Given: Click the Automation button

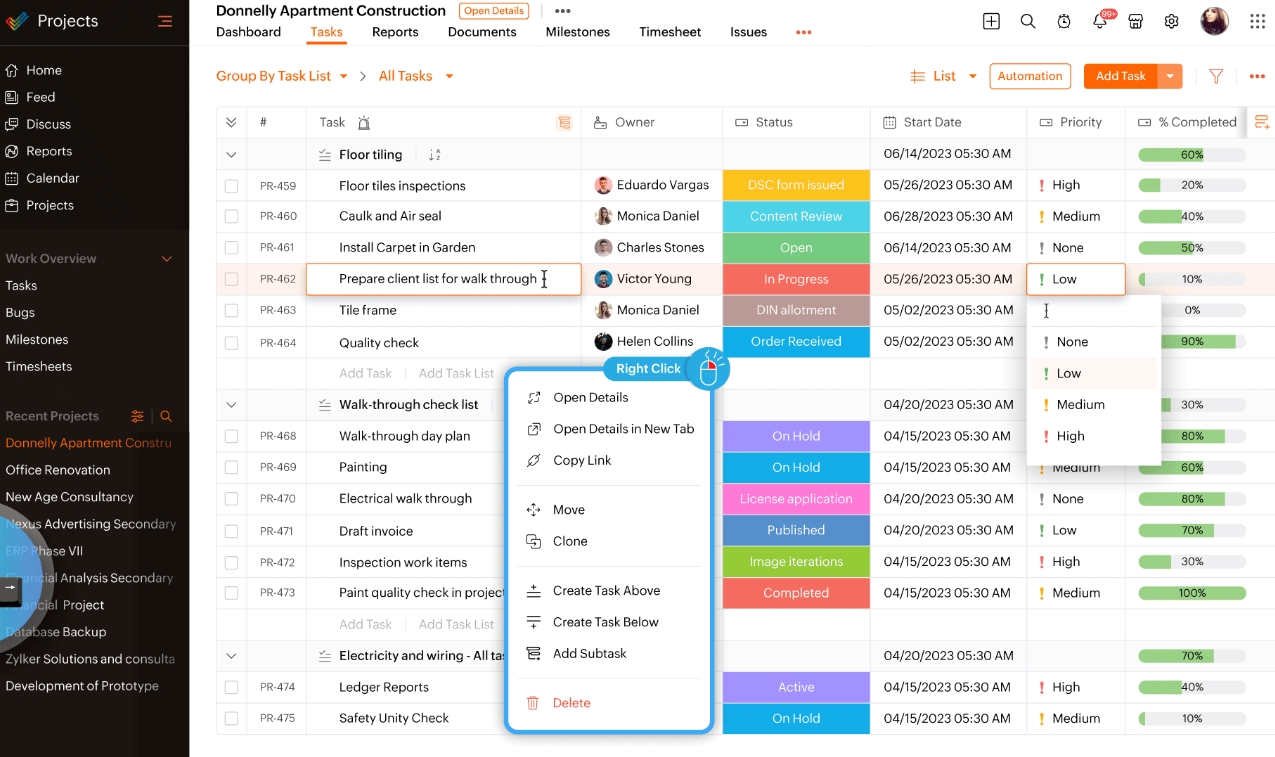Looking at the screenshot, I should coord(1030,75).
